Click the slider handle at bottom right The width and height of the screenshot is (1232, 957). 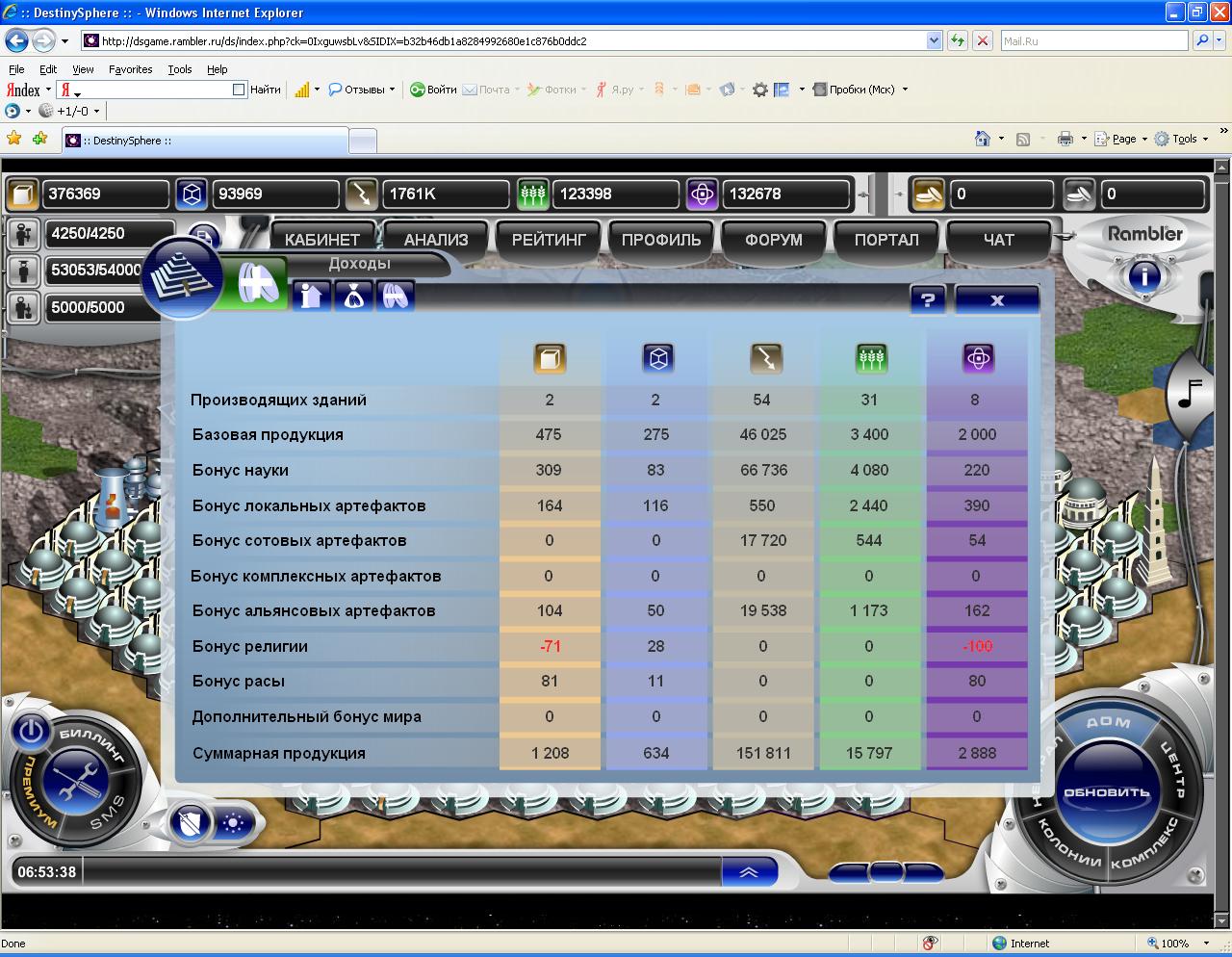coord(885,871)
